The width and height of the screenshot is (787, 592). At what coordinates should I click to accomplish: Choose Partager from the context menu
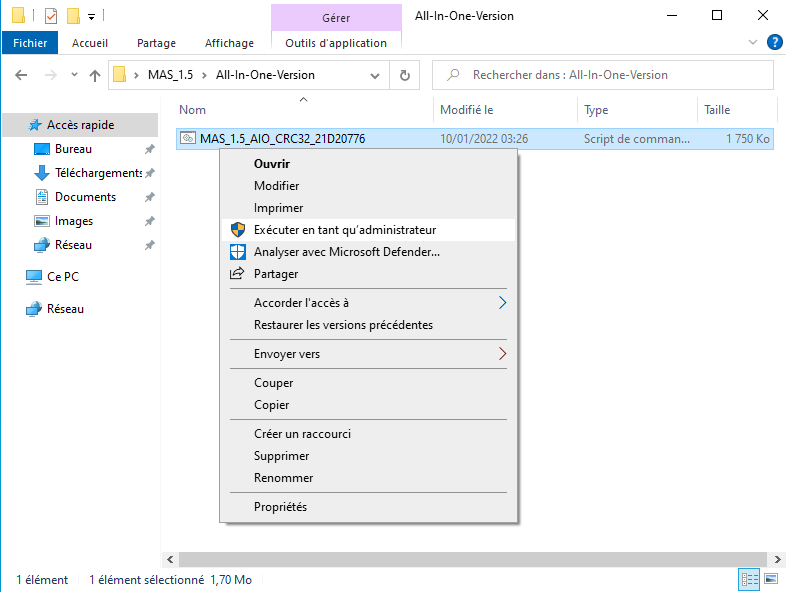click(x=368, y=274)
